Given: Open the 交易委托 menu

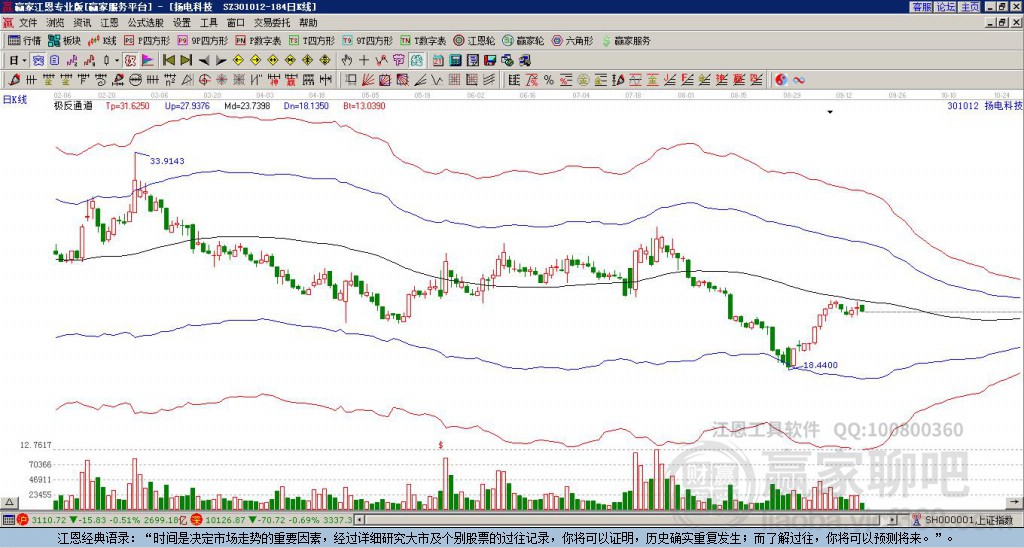Looking at the screenshot, I should tap(271, 23).
